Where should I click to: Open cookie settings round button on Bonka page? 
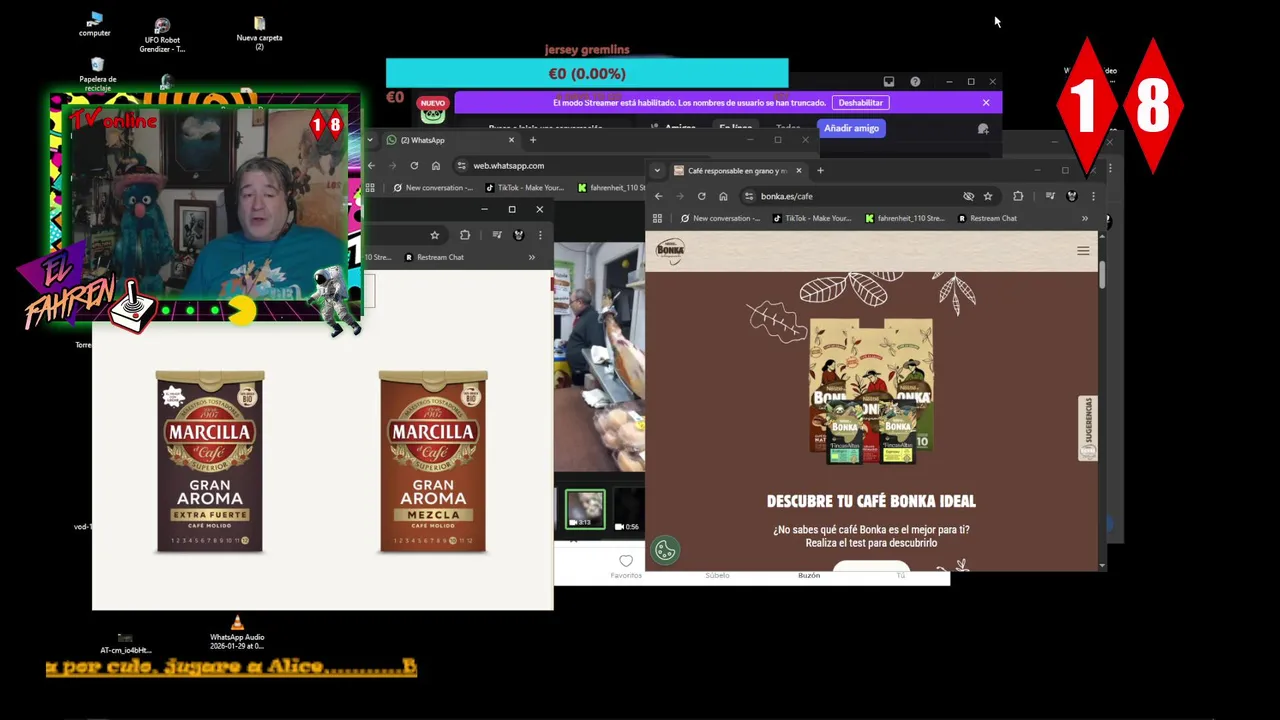pos(665,550)
